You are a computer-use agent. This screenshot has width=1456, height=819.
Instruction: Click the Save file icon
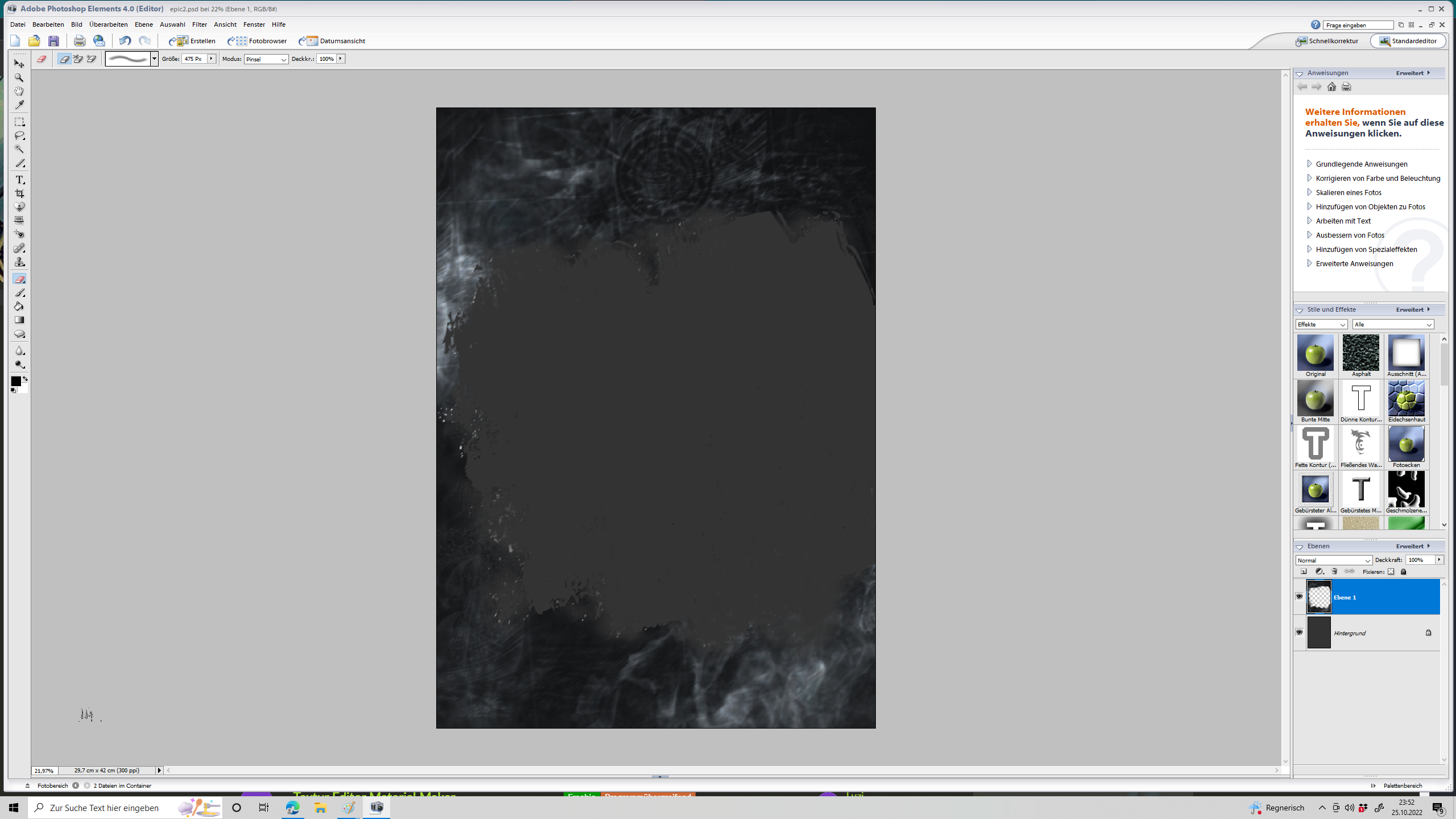(53, 41)
